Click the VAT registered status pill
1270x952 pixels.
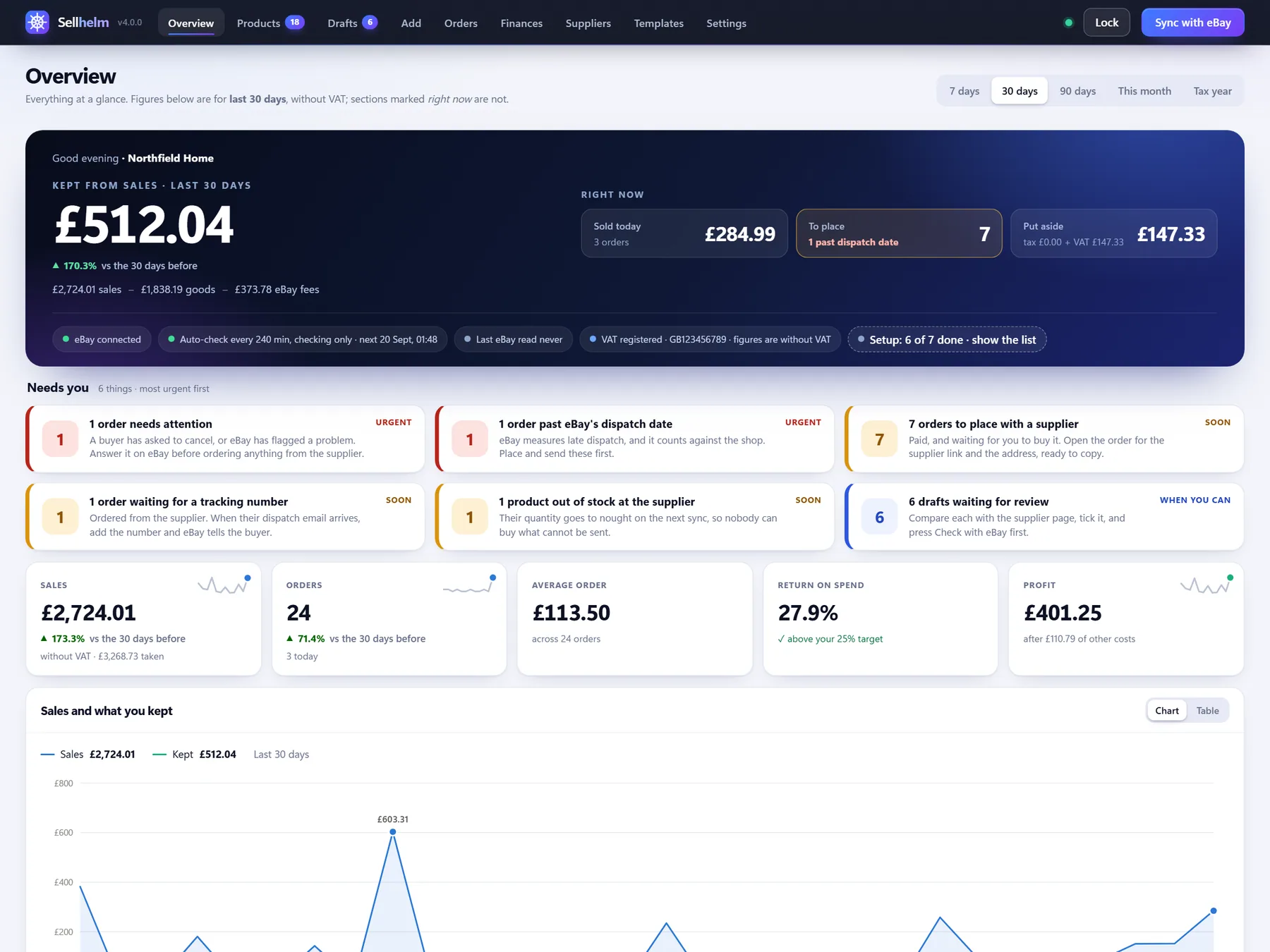pyautogui.click(x=710, y=339)
